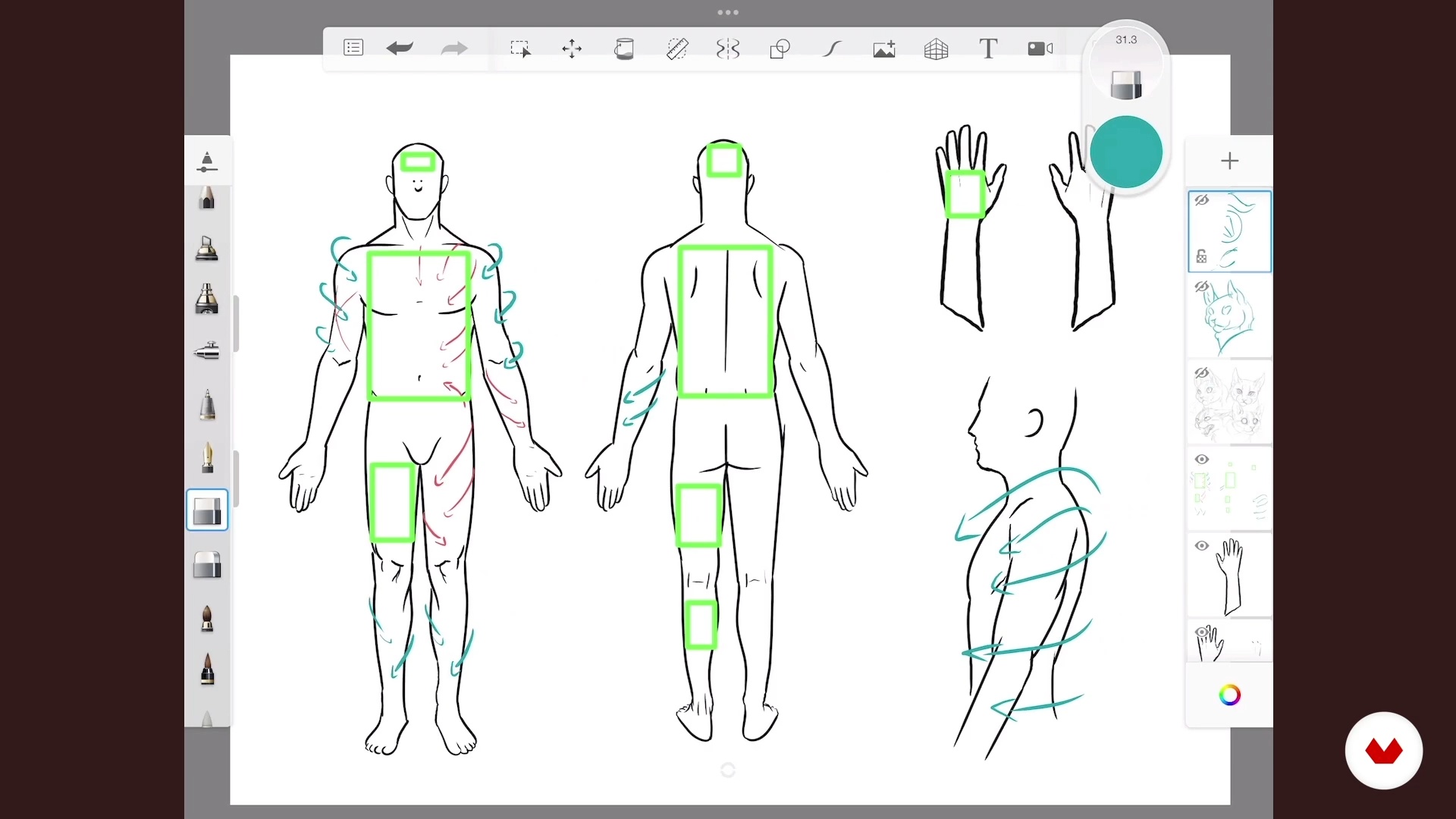Choose the Flood Fill bucket tool
The width and height of the screenshot is (1456, 819).
[x=623, y=49]
